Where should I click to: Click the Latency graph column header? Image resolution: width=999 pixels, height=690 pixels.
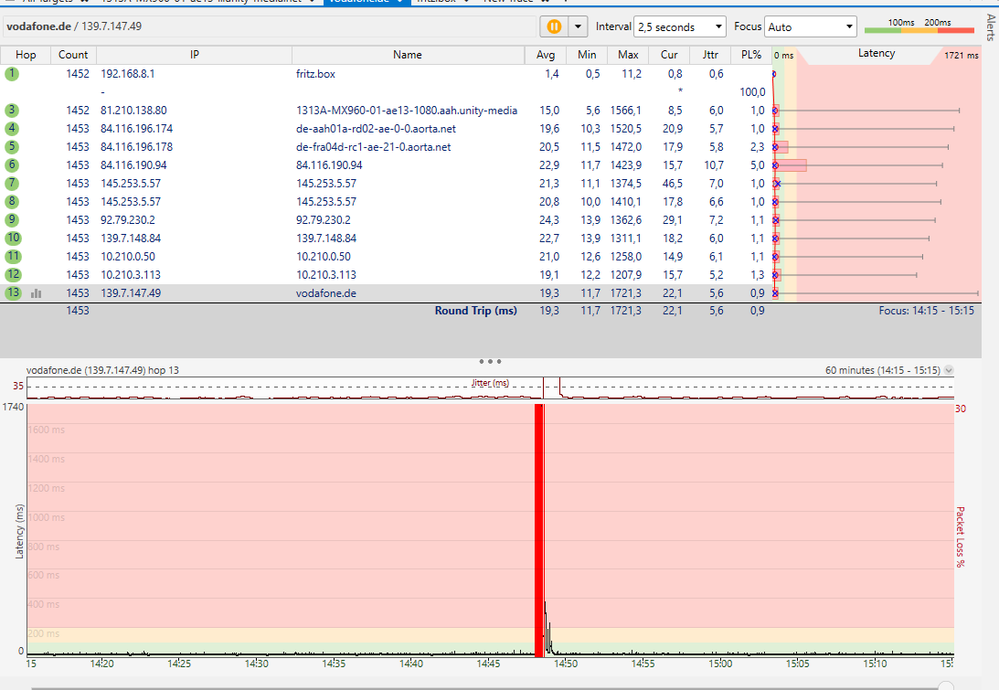coord(876,54)
